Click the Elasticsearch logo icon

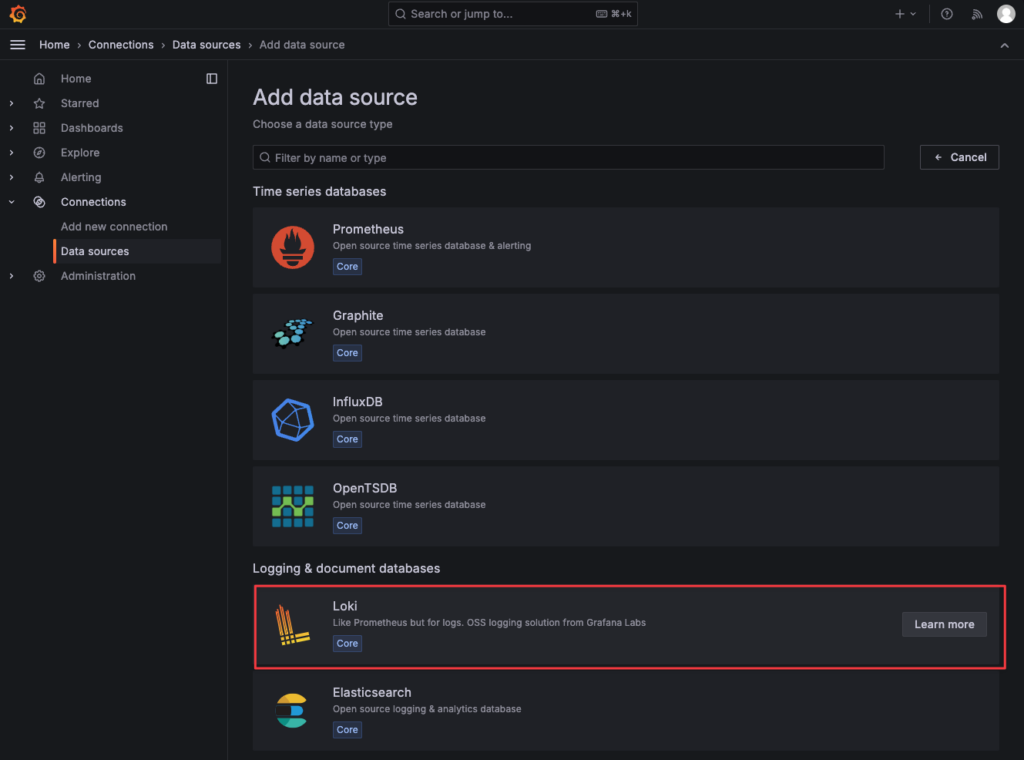click(291, 710)
